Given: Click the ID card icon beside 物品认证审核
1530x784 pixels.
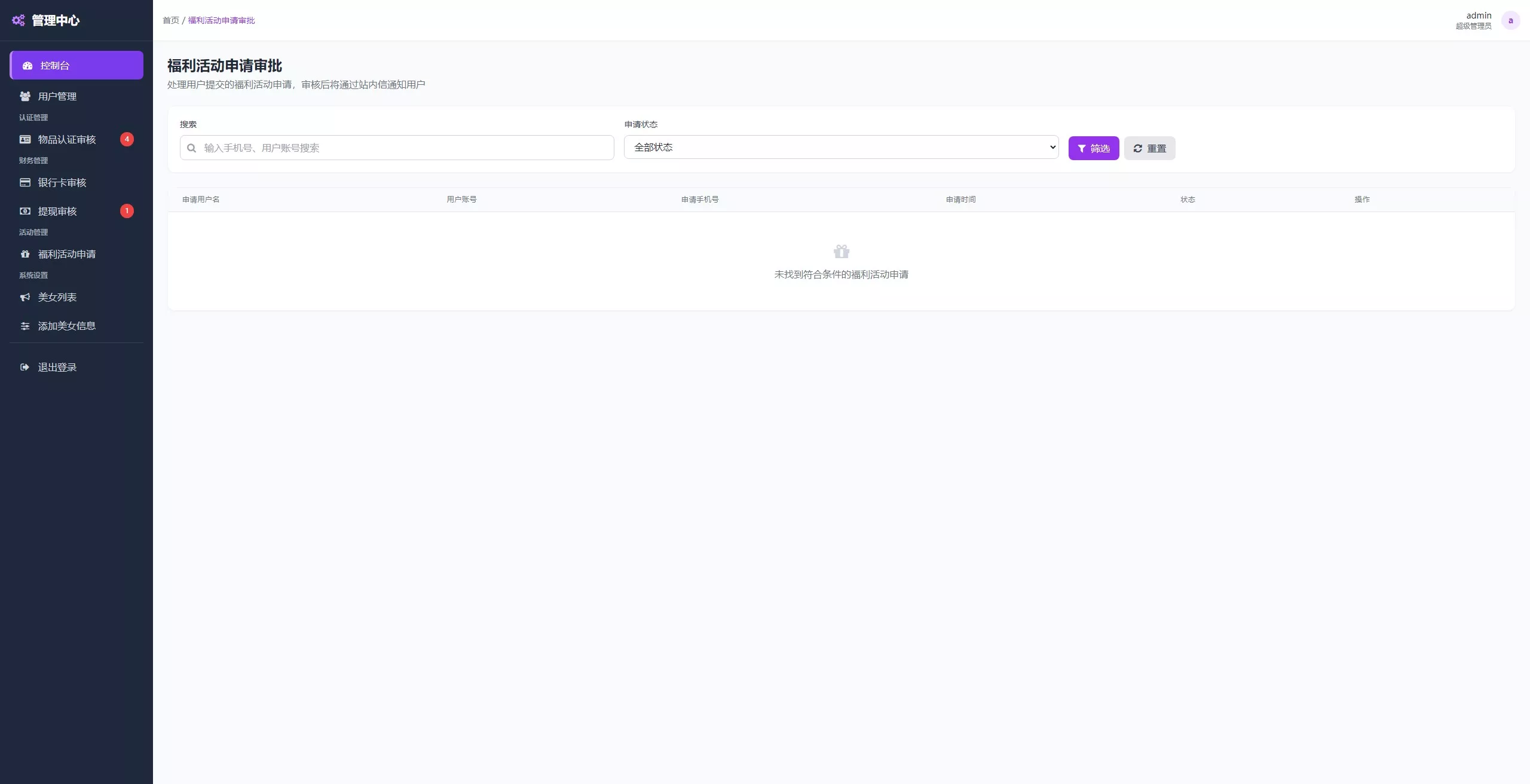Looking at the screenshot, I should tap(25, 139).
